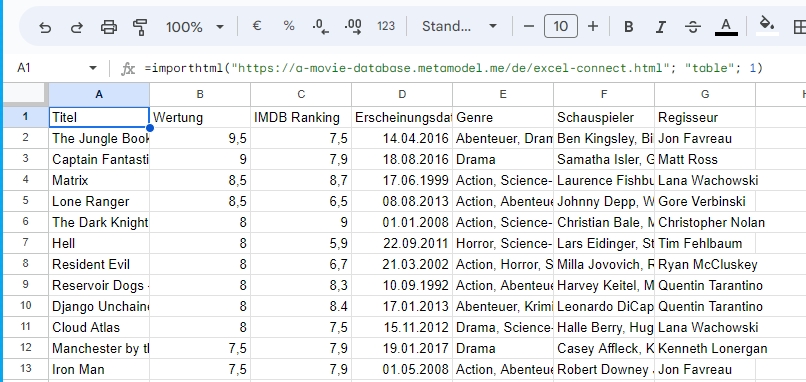
Task: Click the Matrix title cell
Action: tap(99, 180)
